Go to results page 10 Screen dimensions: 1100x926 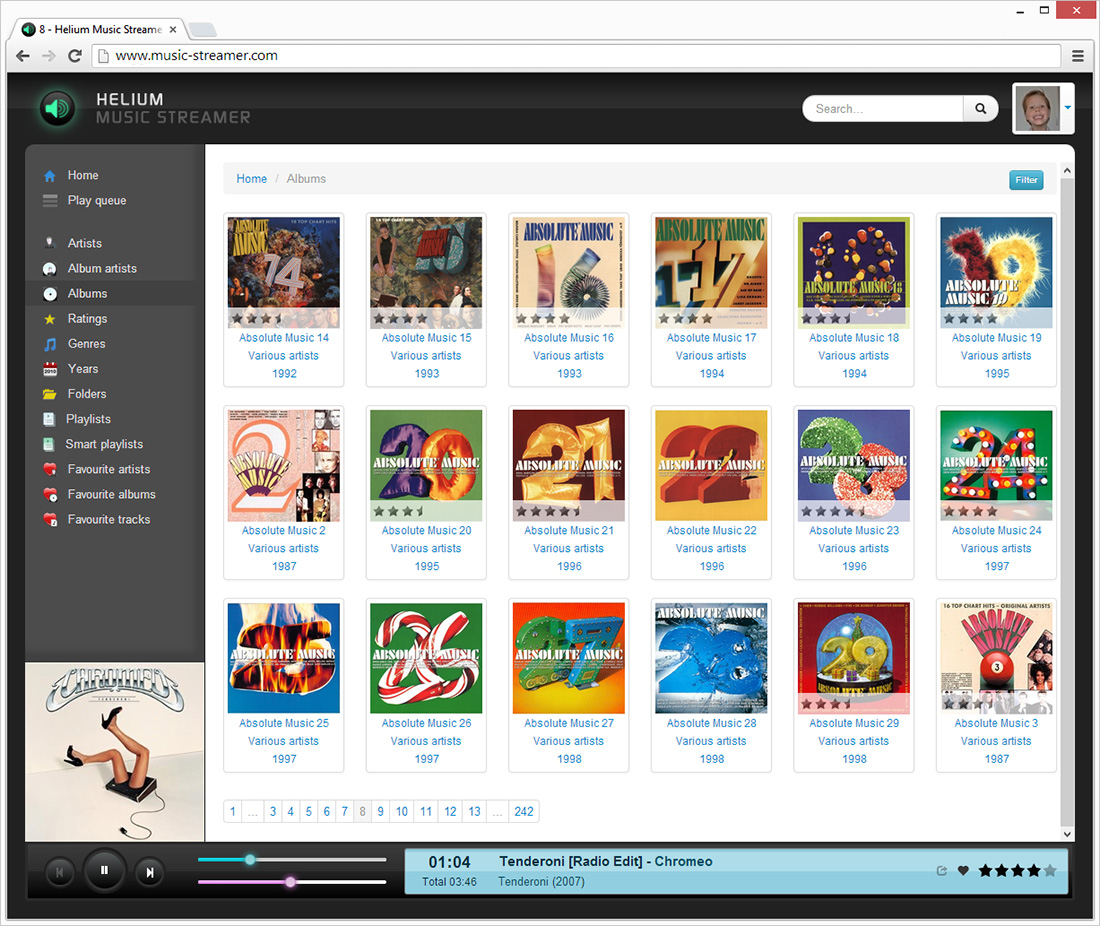click(401, 811)
